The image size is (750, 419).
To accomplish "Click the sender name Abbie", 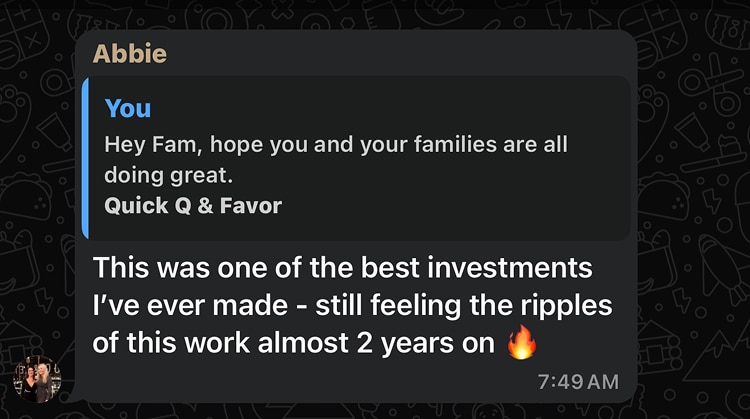I will tap(128, 53).
